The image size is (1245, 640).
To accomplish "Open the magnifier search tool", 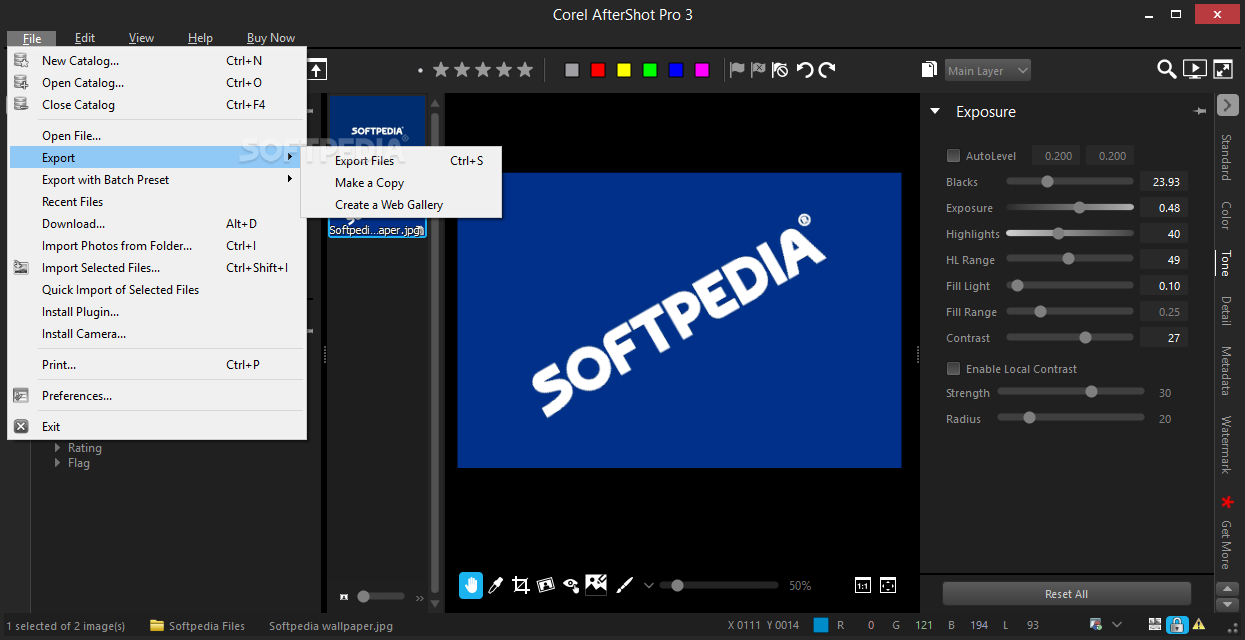I will point(1166,69).
